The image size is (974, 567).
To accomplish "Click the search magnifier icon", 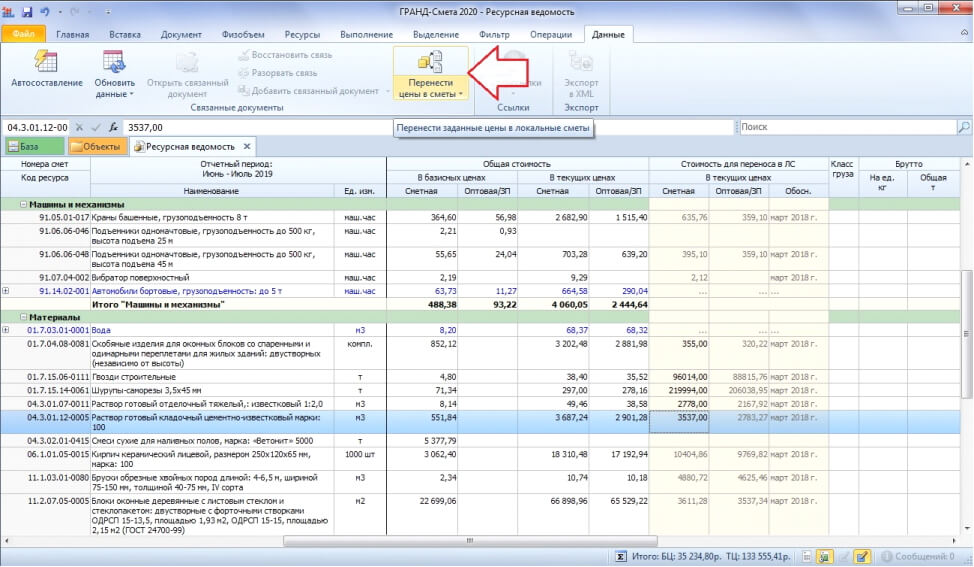I will tap(963, 127).
